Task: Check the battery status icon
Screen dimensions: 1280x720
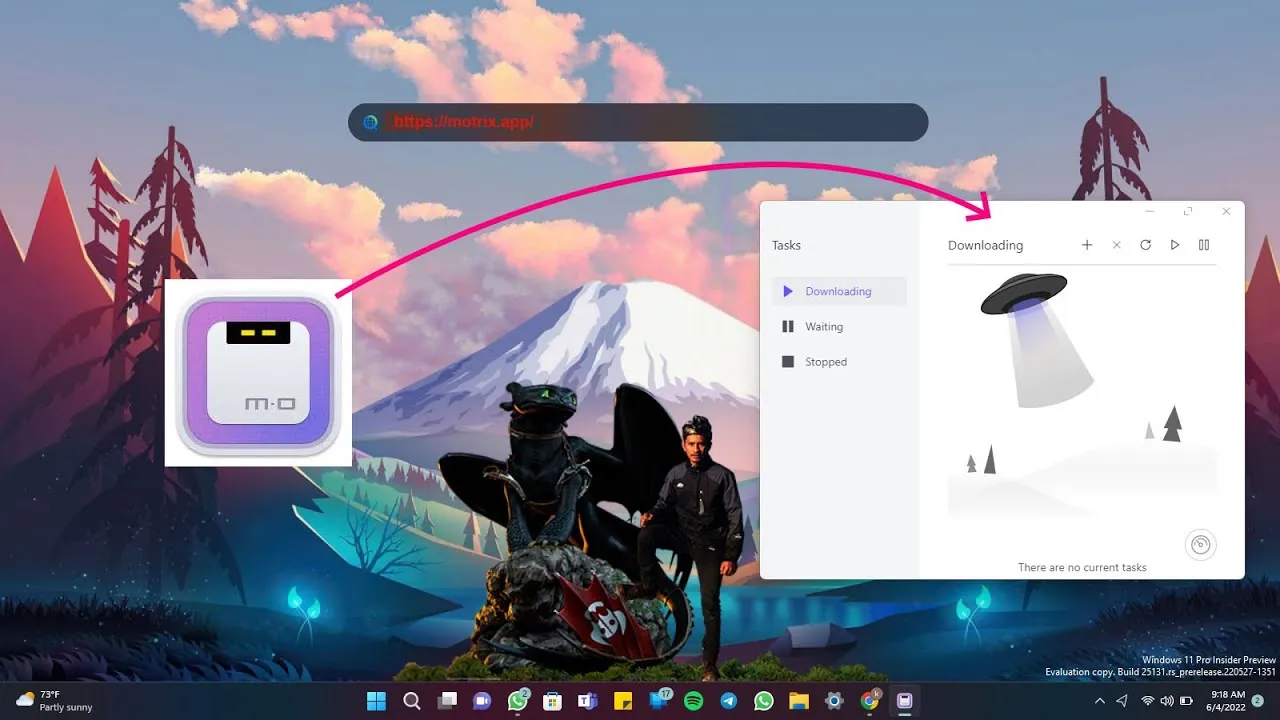Action: pyautogui.click(x=1185, y=701)
